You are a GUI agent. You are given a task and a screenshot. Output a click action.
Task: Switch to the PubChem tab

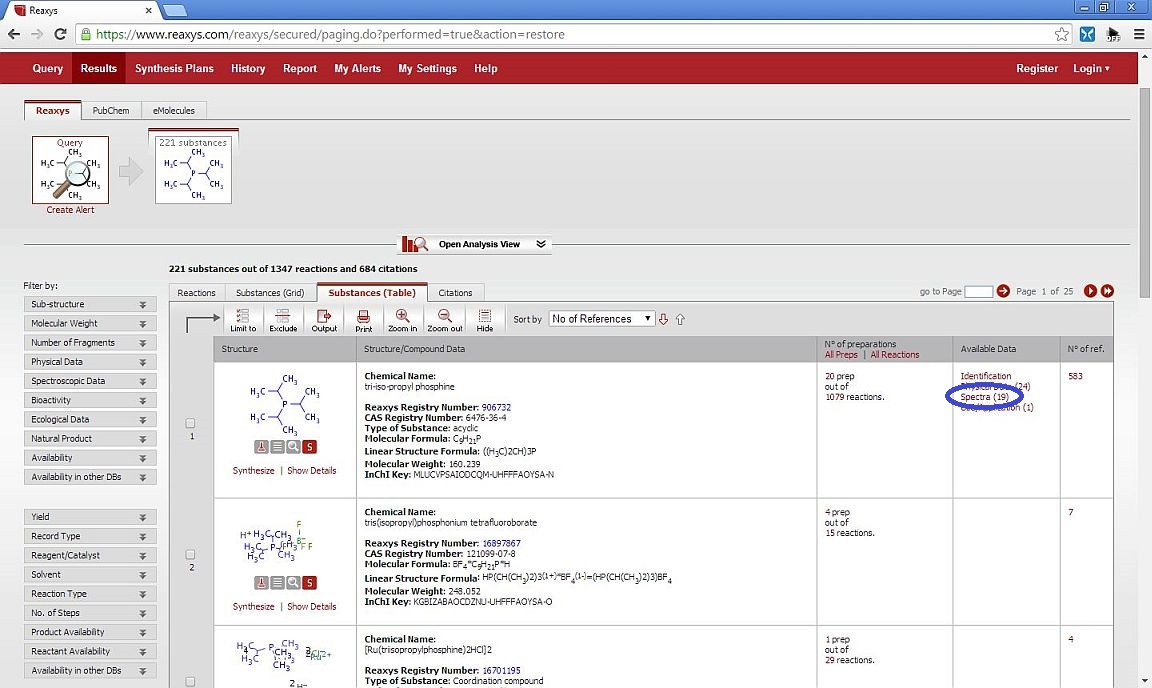(x=111, y=110)
